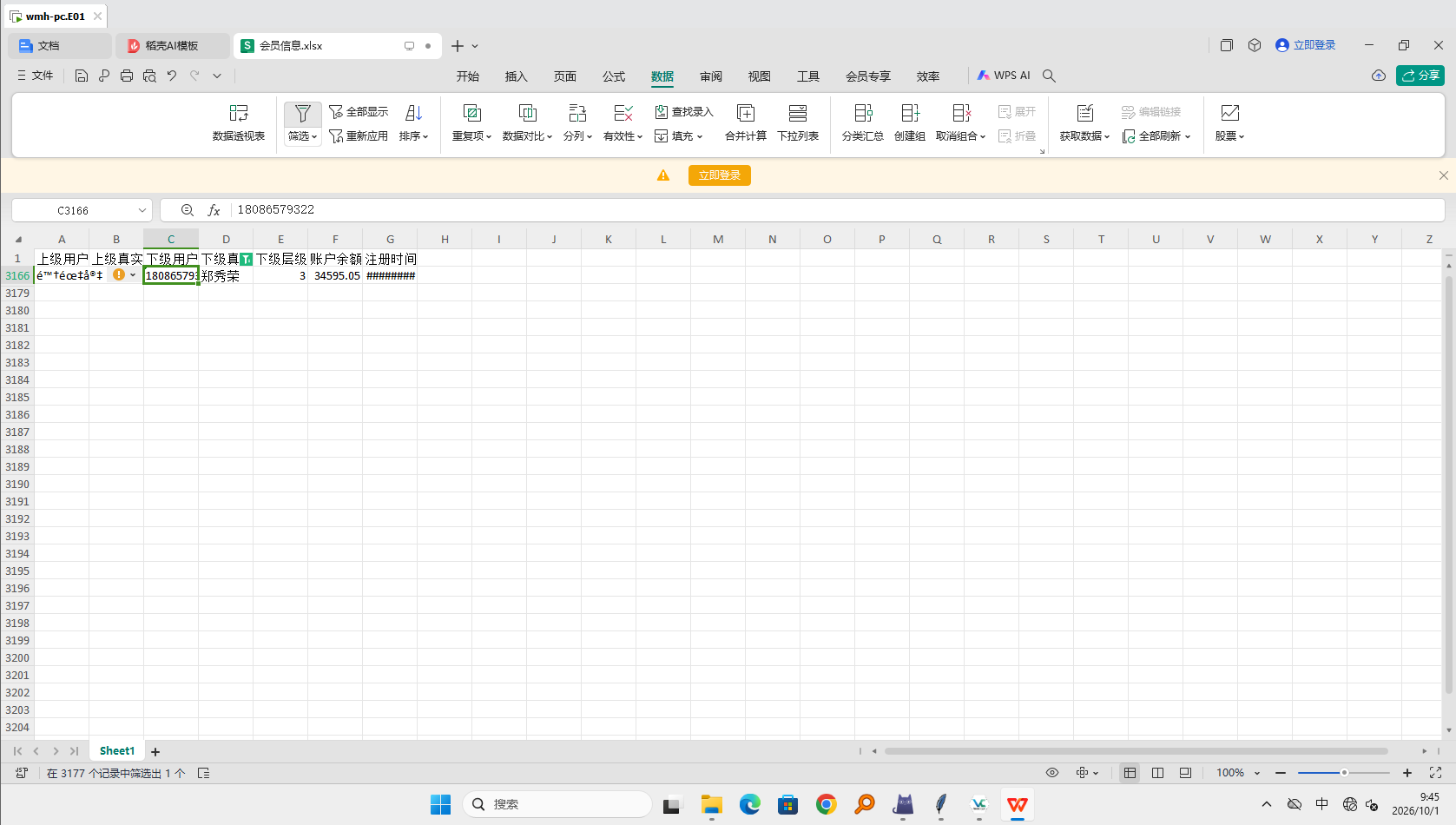Open the 排序 sort tool
This screenshot has width=1456, height=825.
pos(414,123)
